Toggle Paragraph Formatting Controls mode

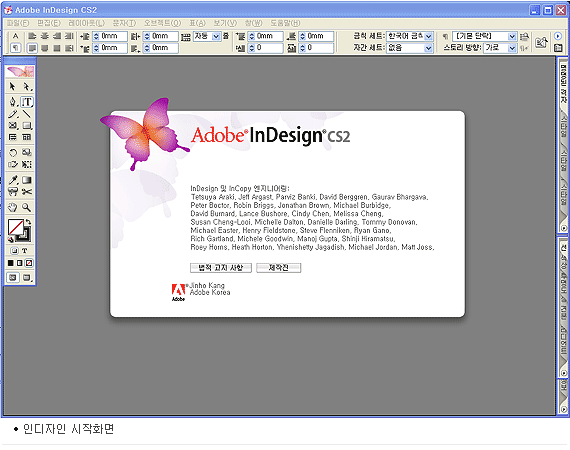15,48
